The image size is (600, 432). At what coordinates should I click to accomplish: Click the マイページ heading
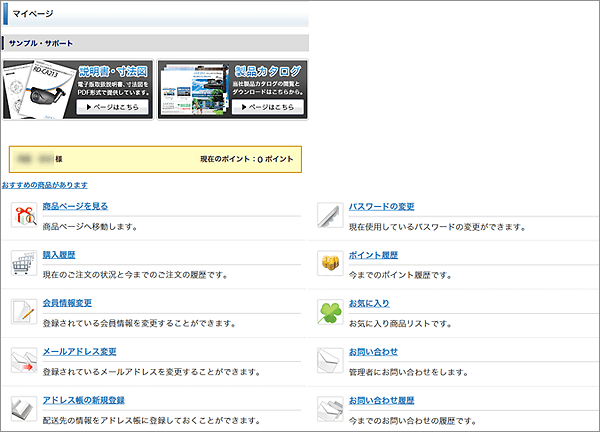[x=33, y=14]
